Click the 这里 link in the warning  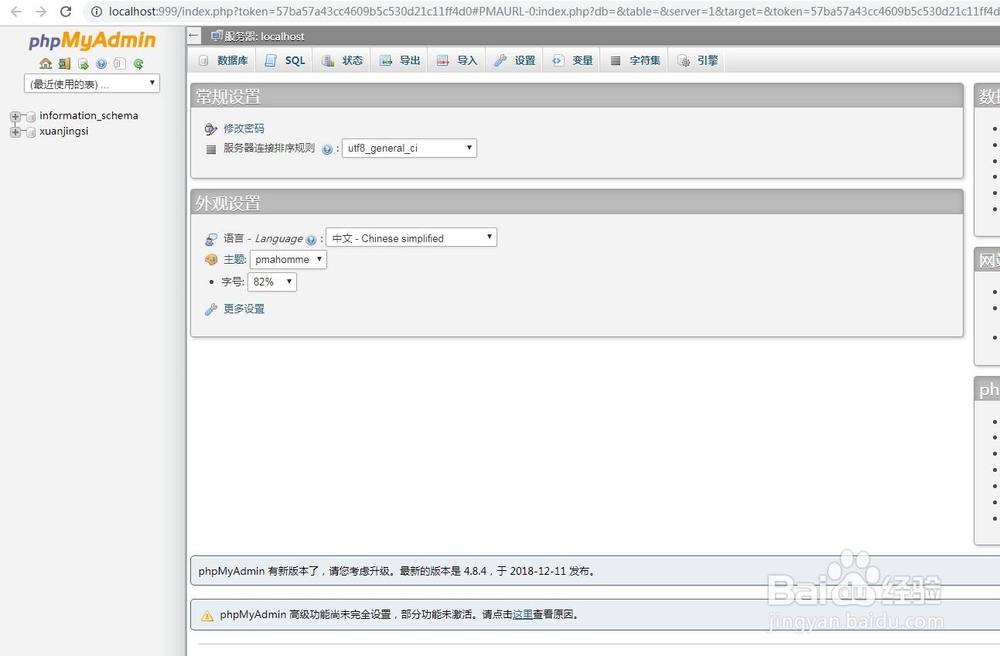[522, 615]
